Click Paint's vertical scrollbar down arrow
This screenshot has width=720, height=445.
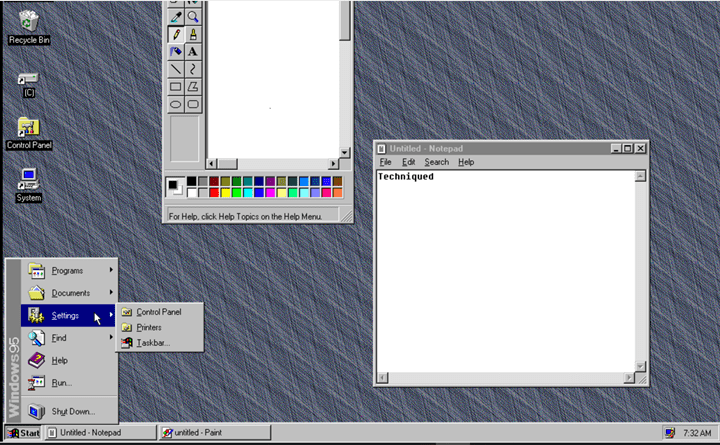344,152
